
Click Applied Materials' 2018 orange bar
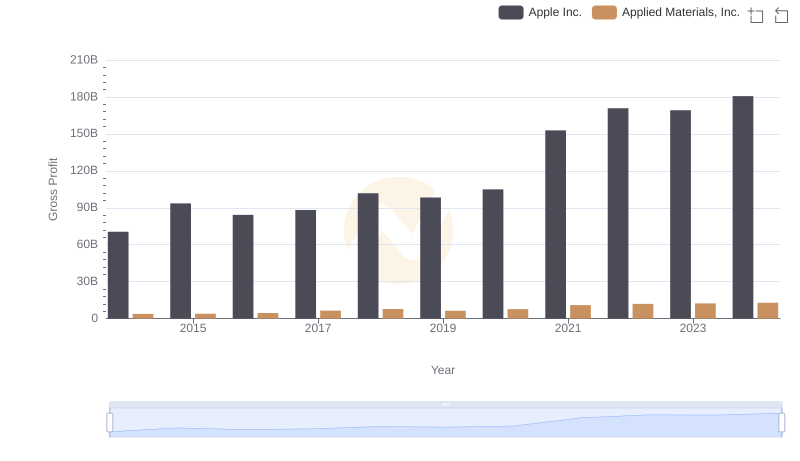click(393, 314)
